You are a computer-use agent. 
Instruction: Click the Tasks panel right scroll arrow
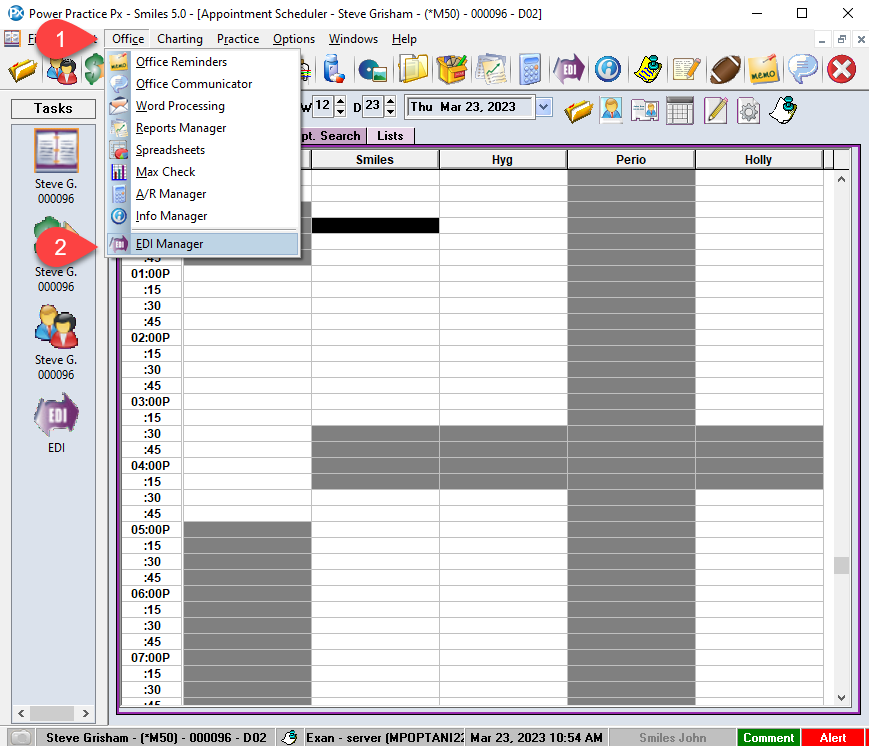coord(85,713)
